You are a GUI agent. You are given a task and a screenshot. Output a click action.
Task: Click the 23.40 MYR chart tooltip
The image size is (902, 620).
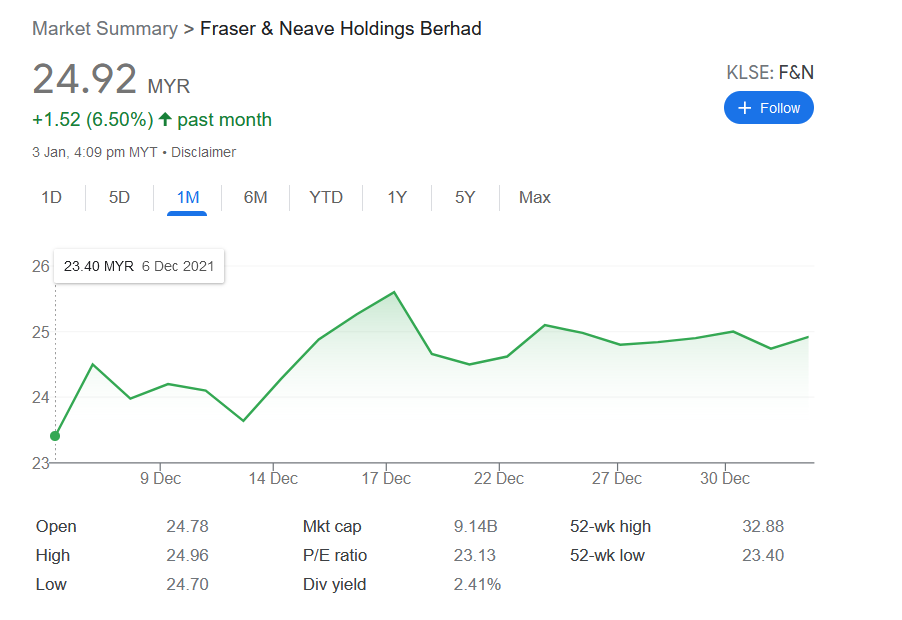click(x=139, y=266)
